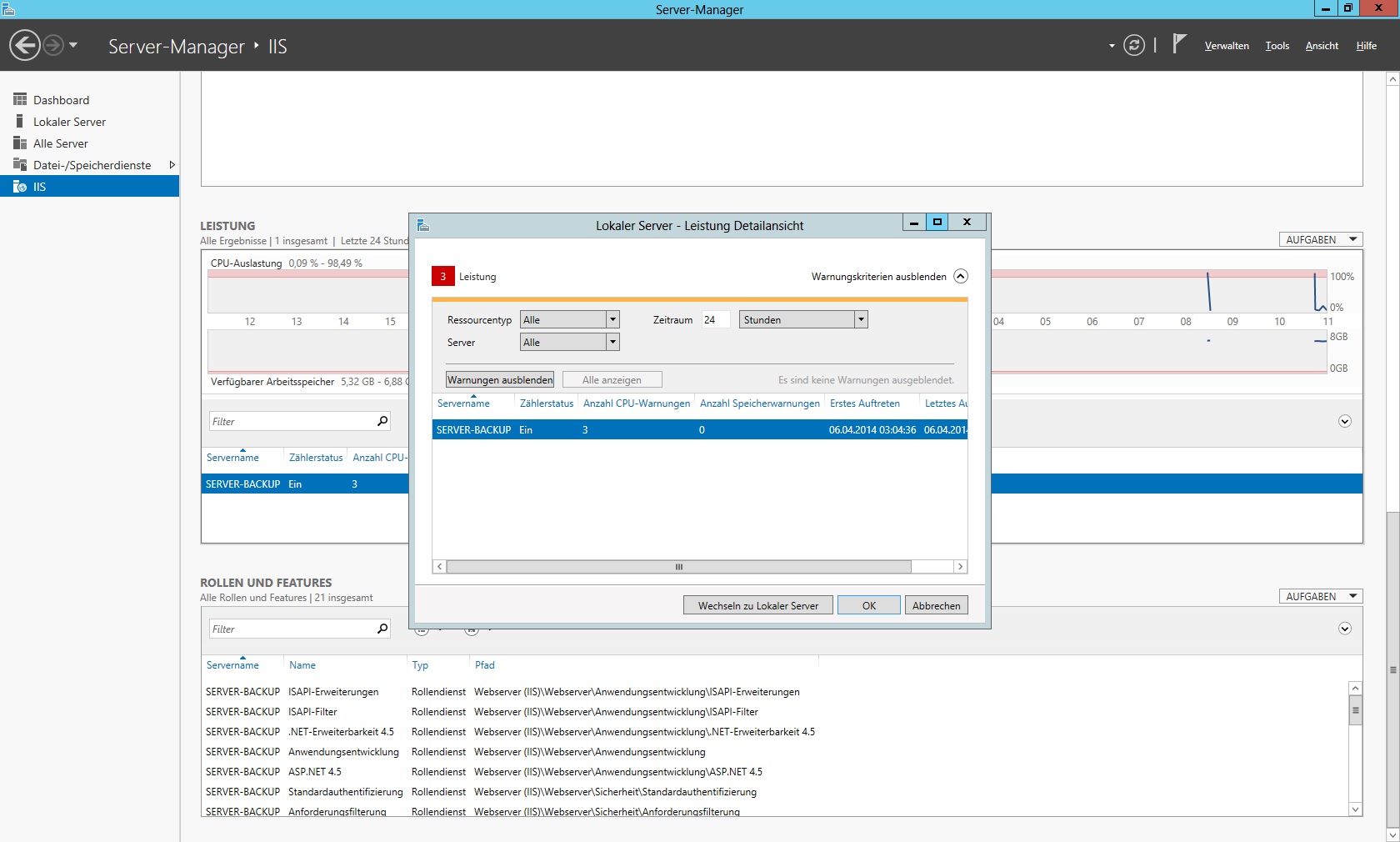Sort by Anzahl Speicherwarnungen column
This screenshot has width=1400, height=842.
pyautogui.click(x=760, y=403)
